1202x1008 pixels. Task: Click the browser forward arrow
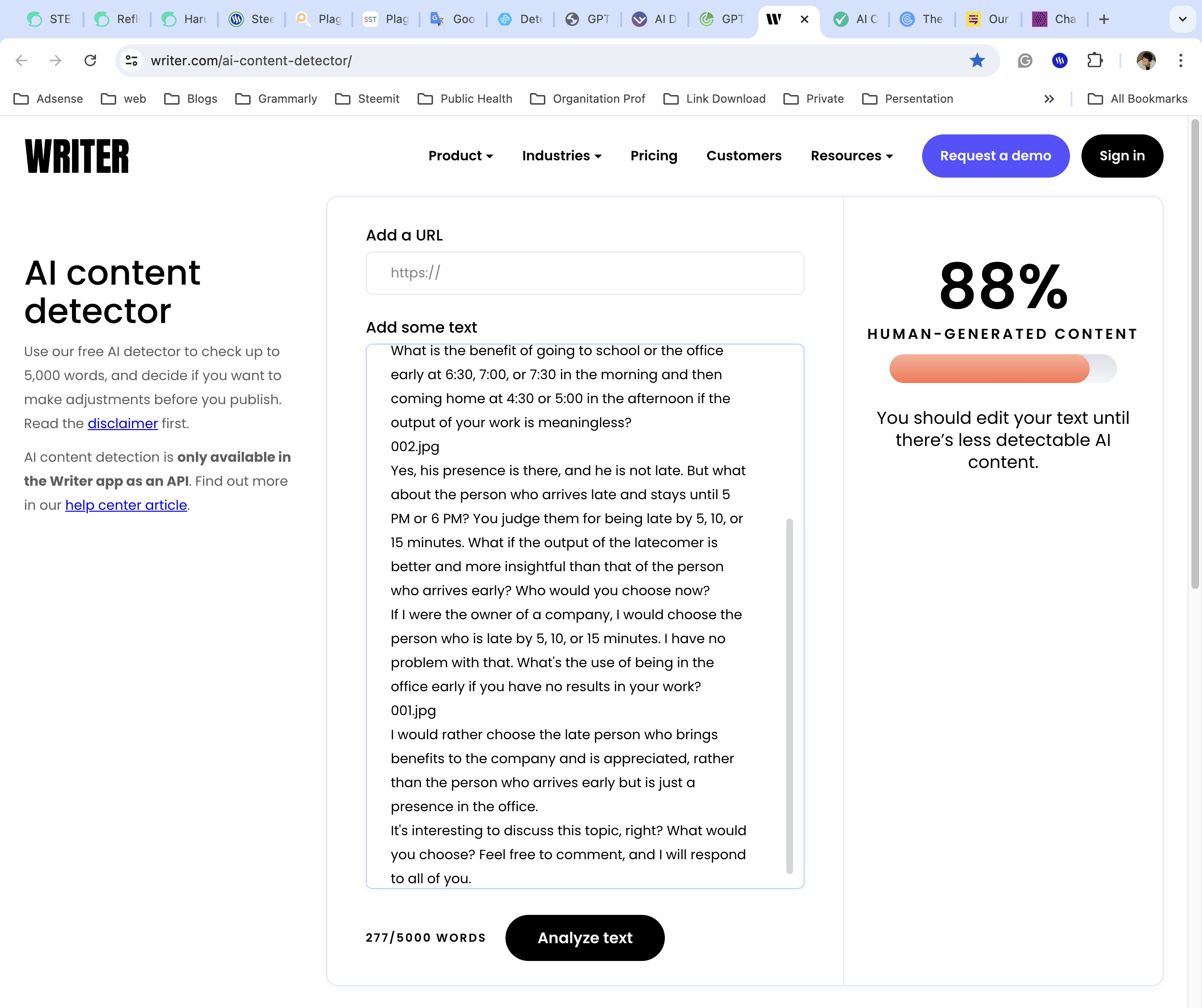tap(56, 60)
